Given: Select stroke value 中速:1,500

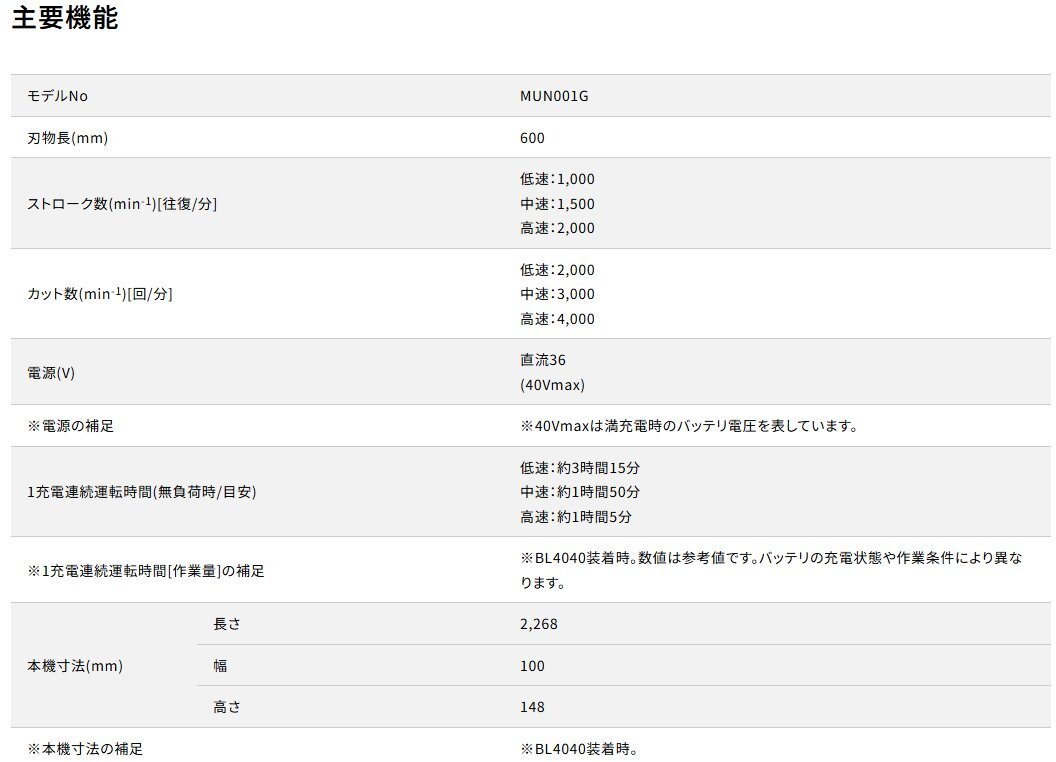Looking at the screenshot, I should (x=557, y=203).
